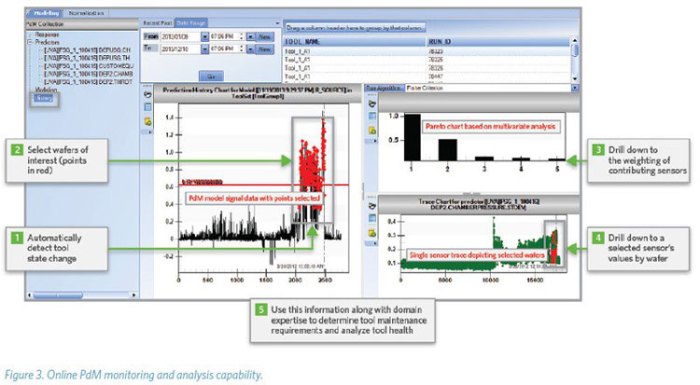700x385 pixels.
Task: Click the PdM Collection panel header
Action: click(x=82, y=24)
